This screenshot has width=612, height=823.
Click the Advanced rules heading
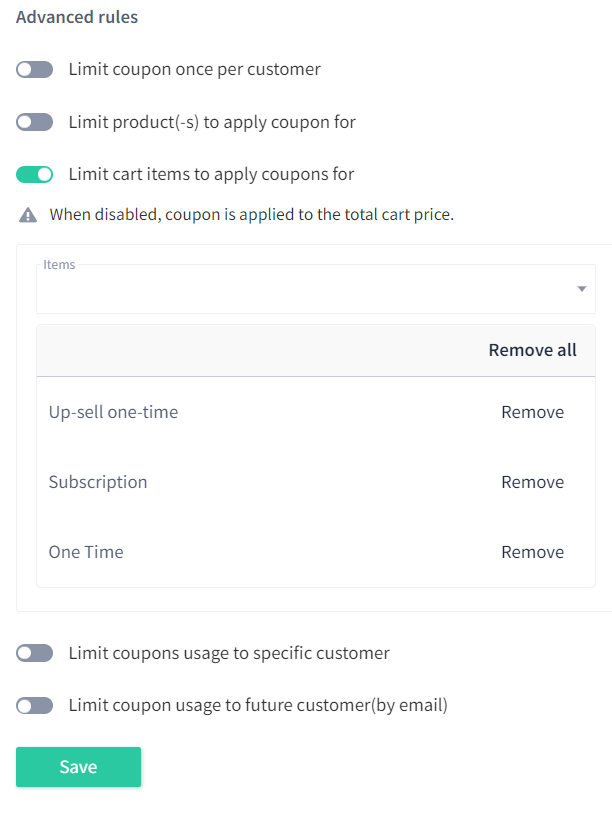coord(77,17)
